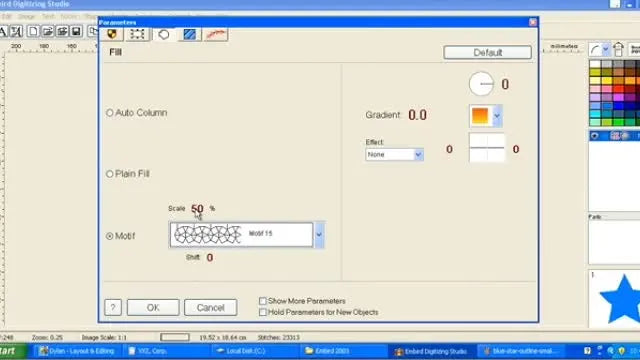640x360 pixels.
Task: Click the second open-folder toolbar icon
Action: [x=62, y=31]
